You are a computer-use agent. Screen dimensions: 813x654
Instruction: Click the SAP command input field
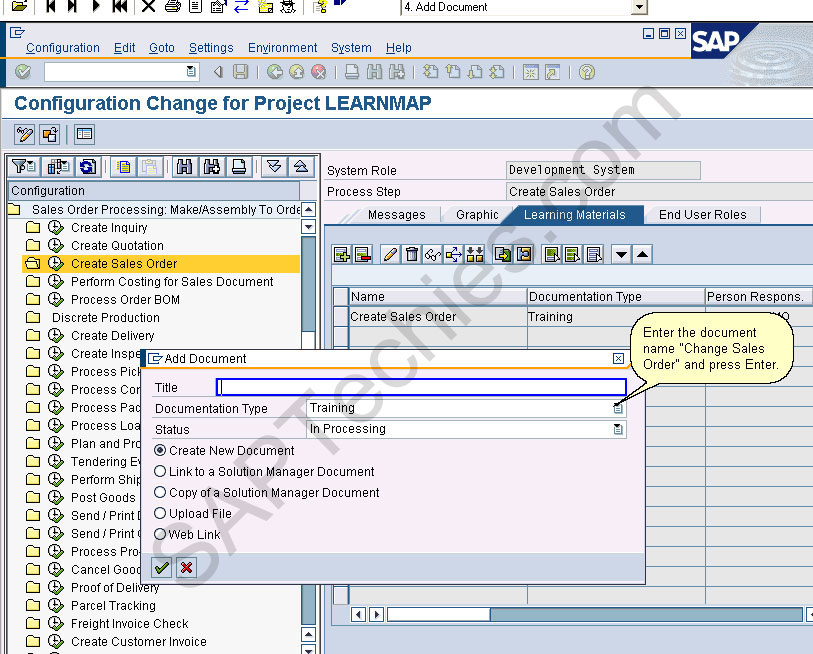pyautogui.click(x=115, y=72)
